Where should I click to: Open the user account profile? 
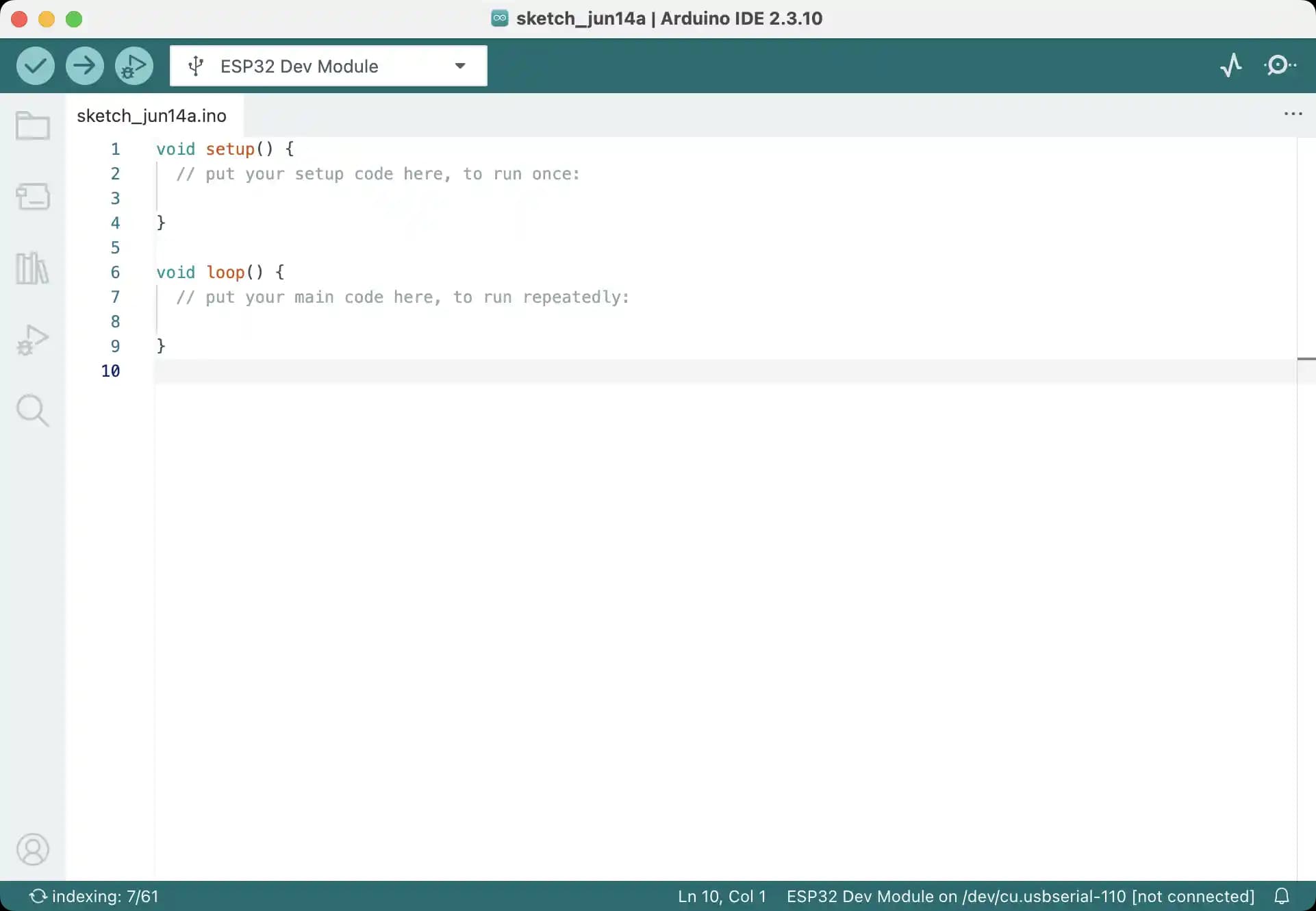(x=33, y=849)
